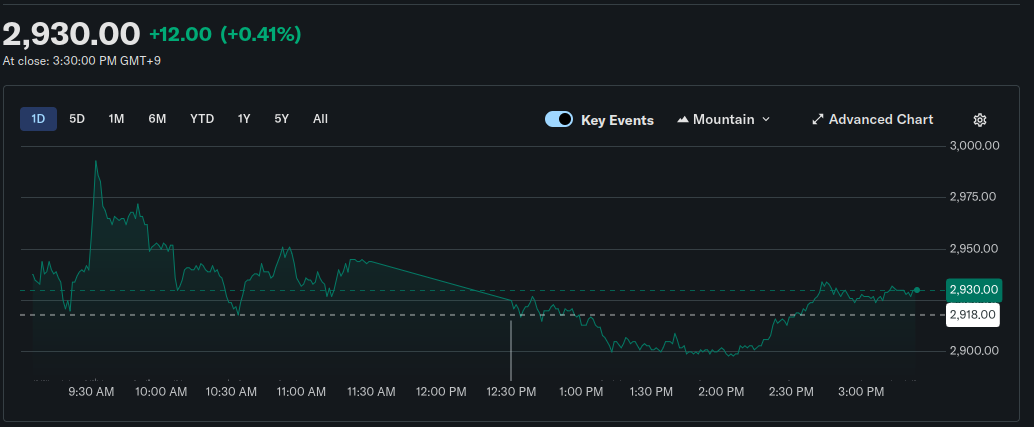Click the 1:00 PM time label

pos(581,392)
